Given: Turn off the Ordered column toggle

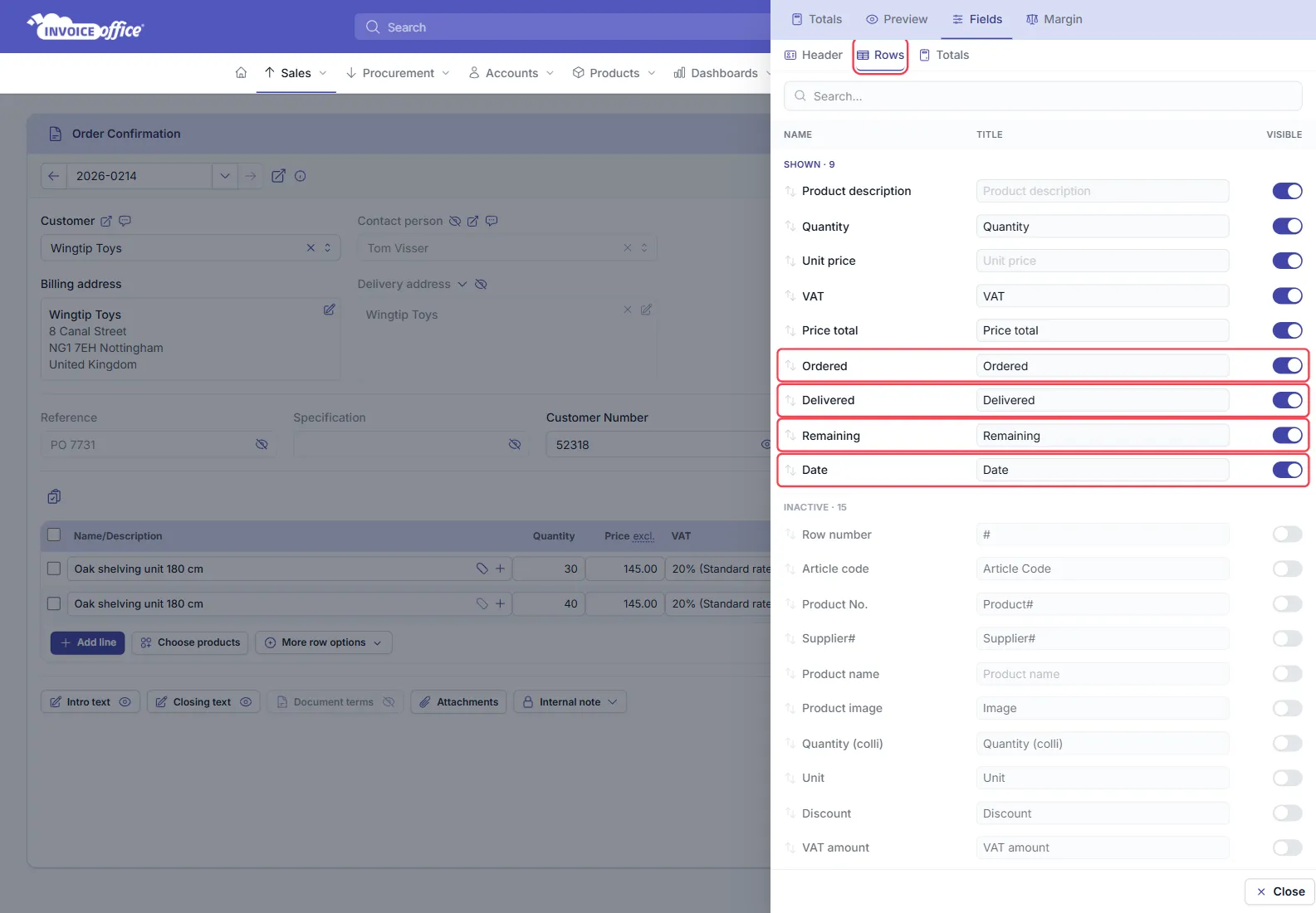Looking at the screenshot, I should 1287,366.
